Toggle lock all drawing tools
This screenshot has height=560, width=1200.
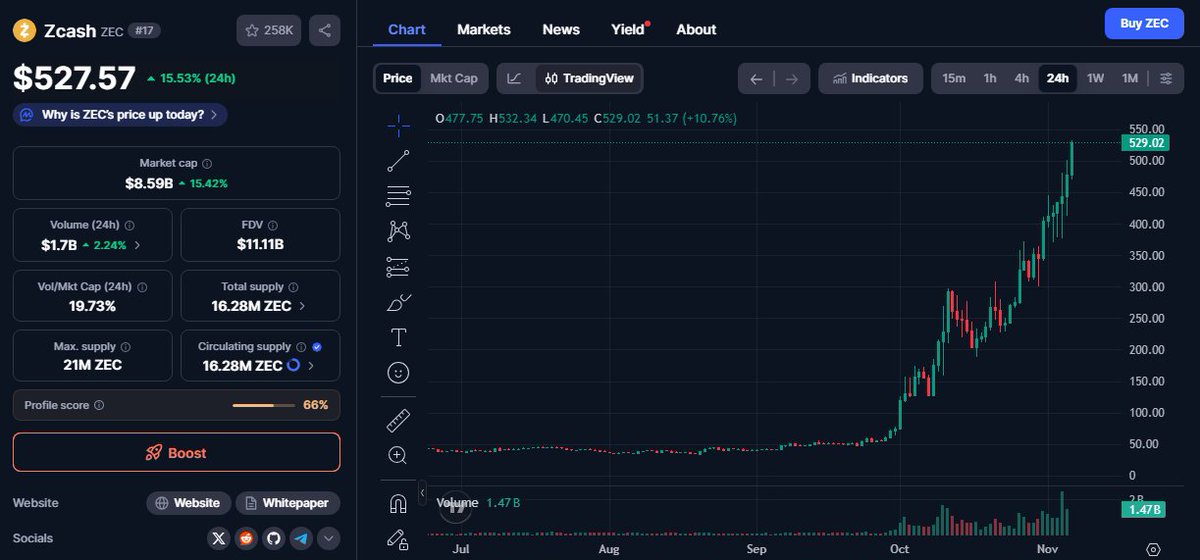[398, 539]
